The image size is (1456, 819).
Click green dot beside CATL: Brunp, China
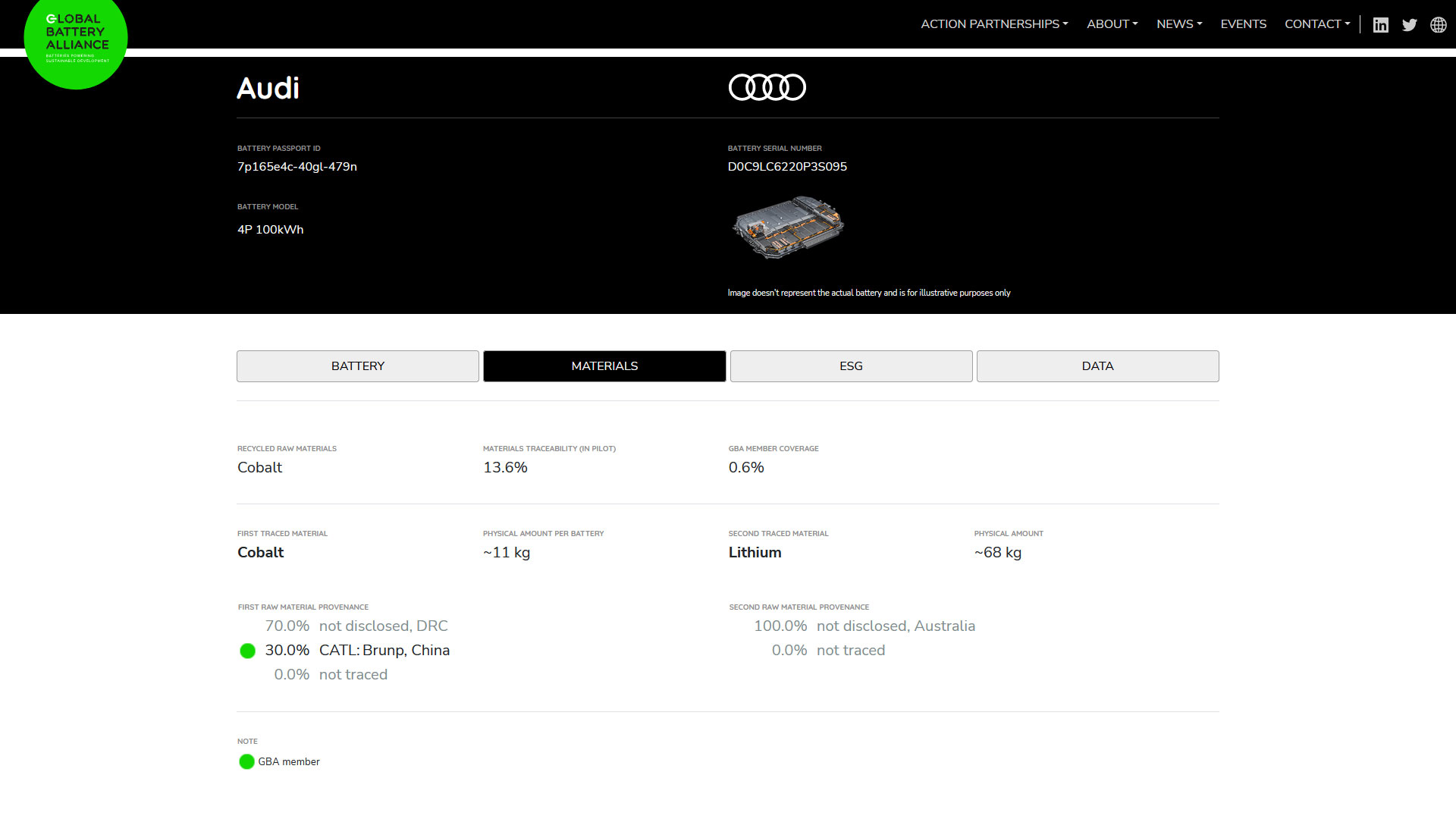click(x=247, y=651)
